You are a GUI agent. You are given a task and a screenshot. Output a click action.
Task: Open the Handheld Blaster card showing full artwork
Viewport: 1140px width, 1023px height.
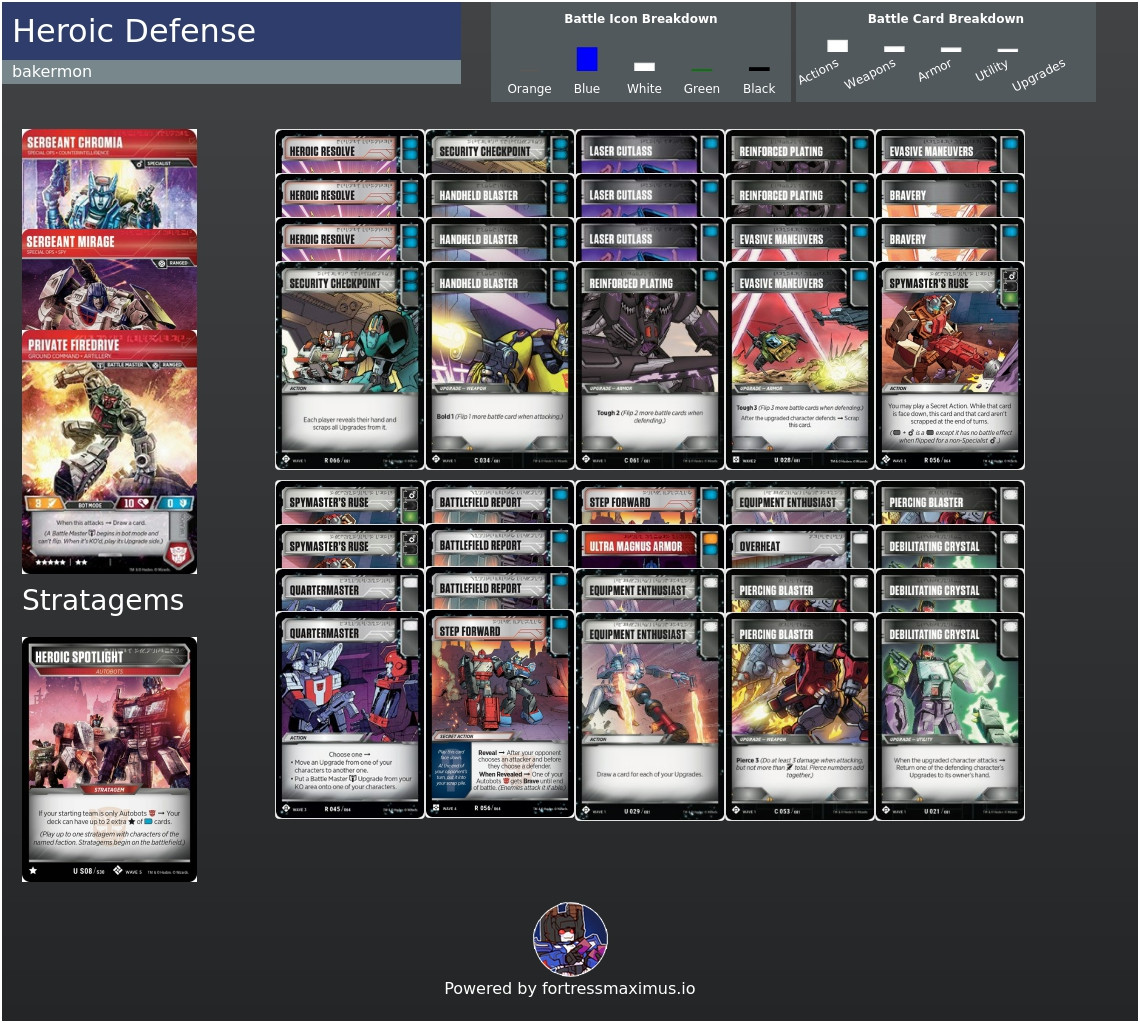pos(499,366)
